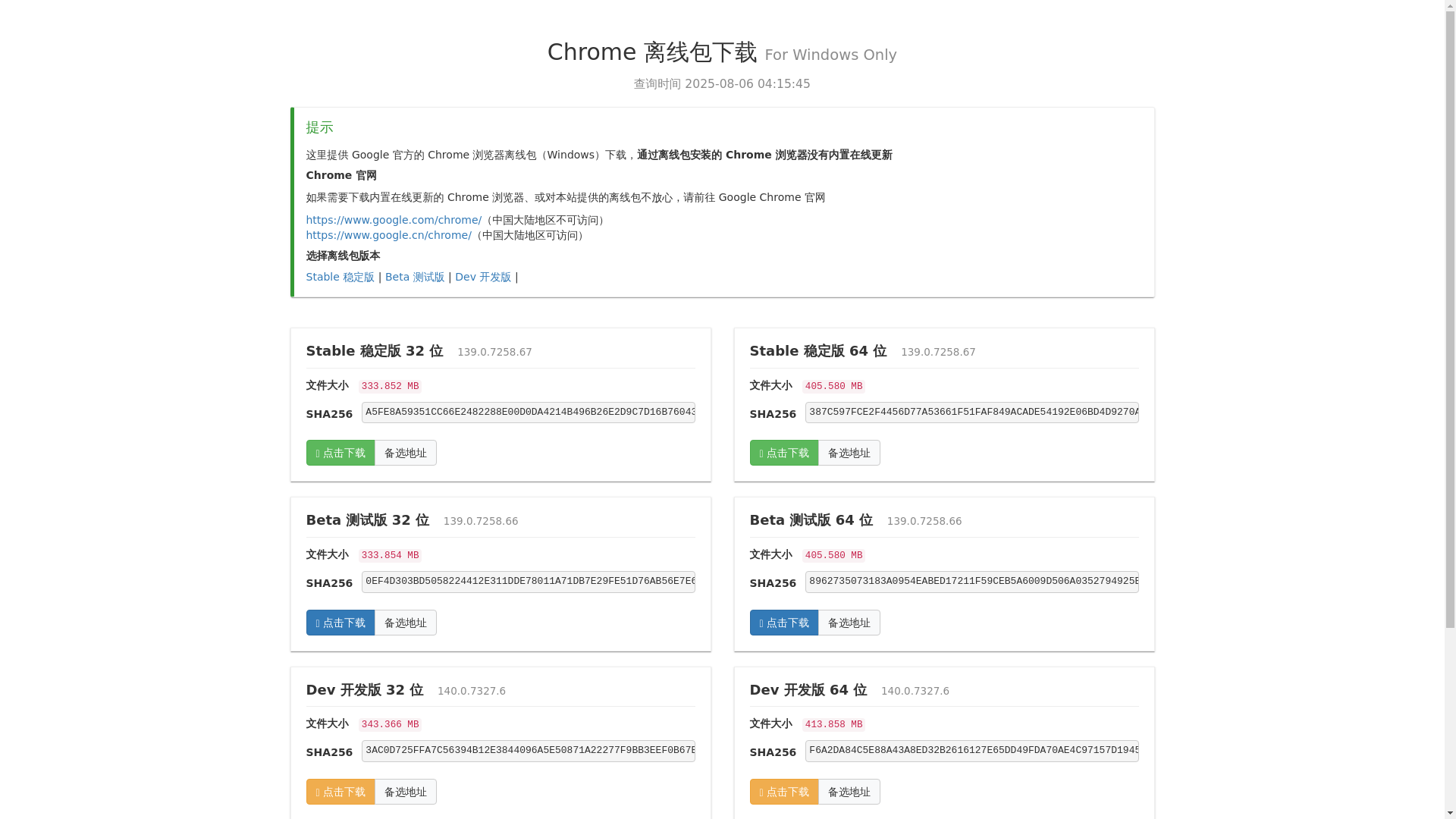This screenshot has height=819, width=1456.
Task: Select the Dev 64-bit SHA256 field
Action: point(972,751)
